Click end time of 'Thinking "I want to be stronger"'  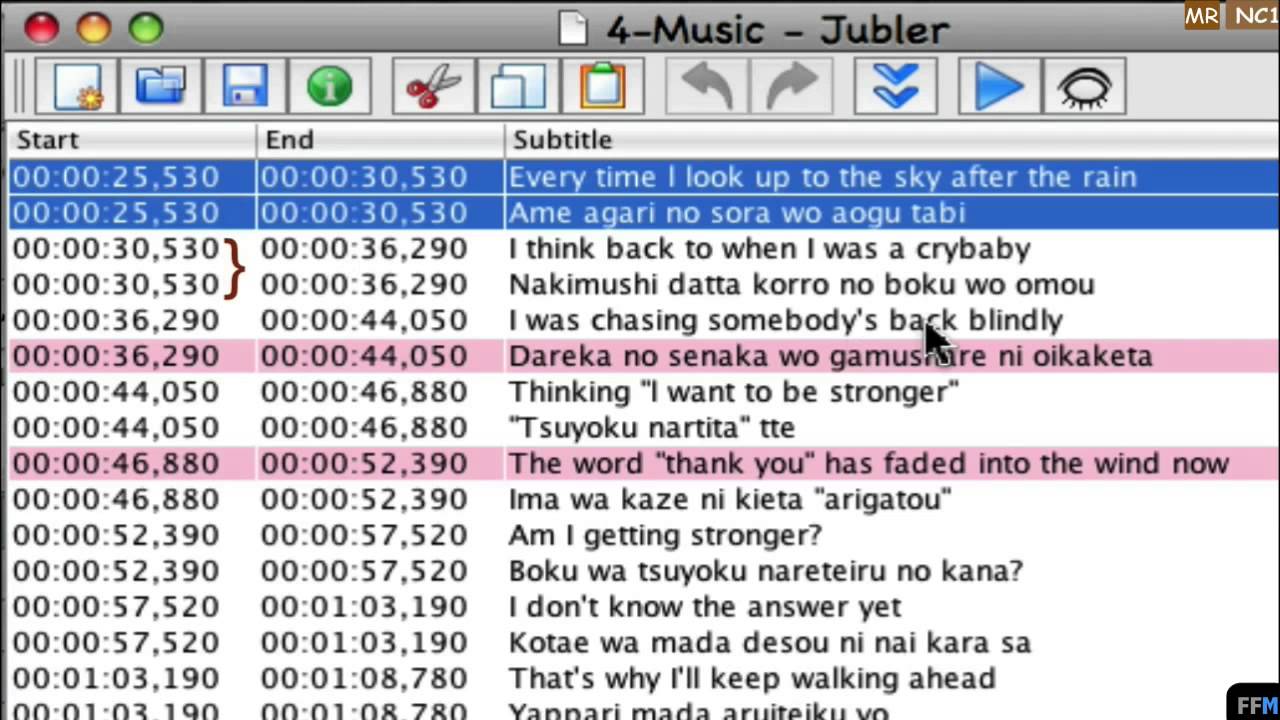(x=364, y=392)
